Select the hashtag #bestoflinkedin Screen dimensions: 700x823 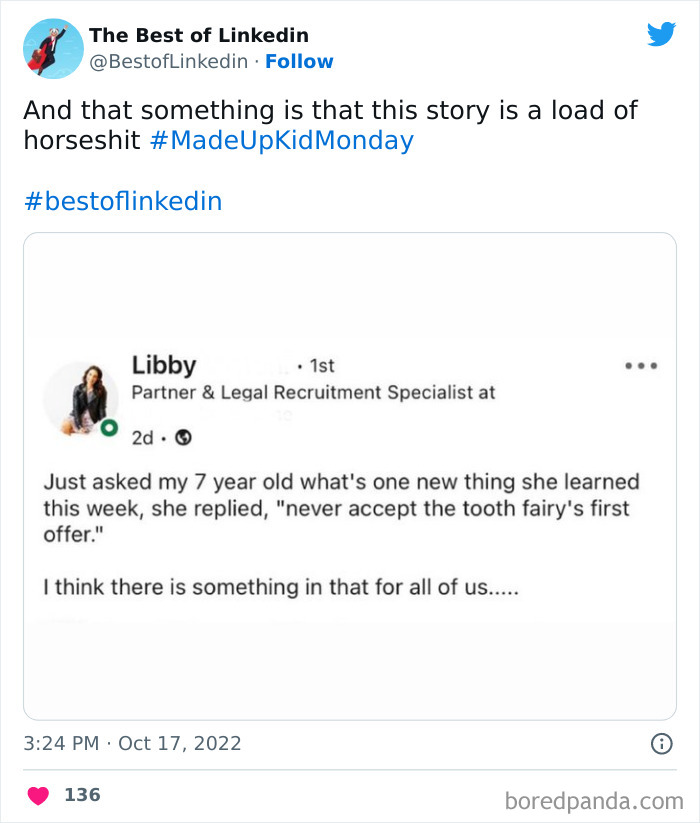tap(123, 200)
